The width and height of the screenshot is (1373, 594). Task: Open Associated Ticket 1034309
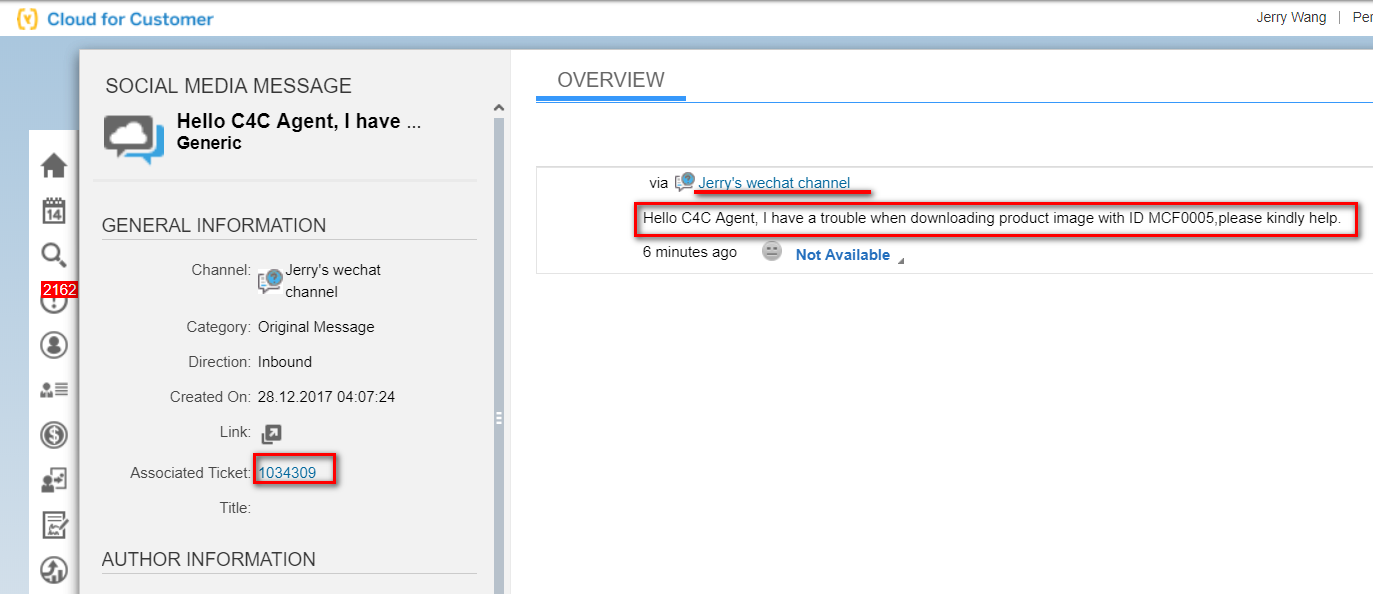(287, 473)
